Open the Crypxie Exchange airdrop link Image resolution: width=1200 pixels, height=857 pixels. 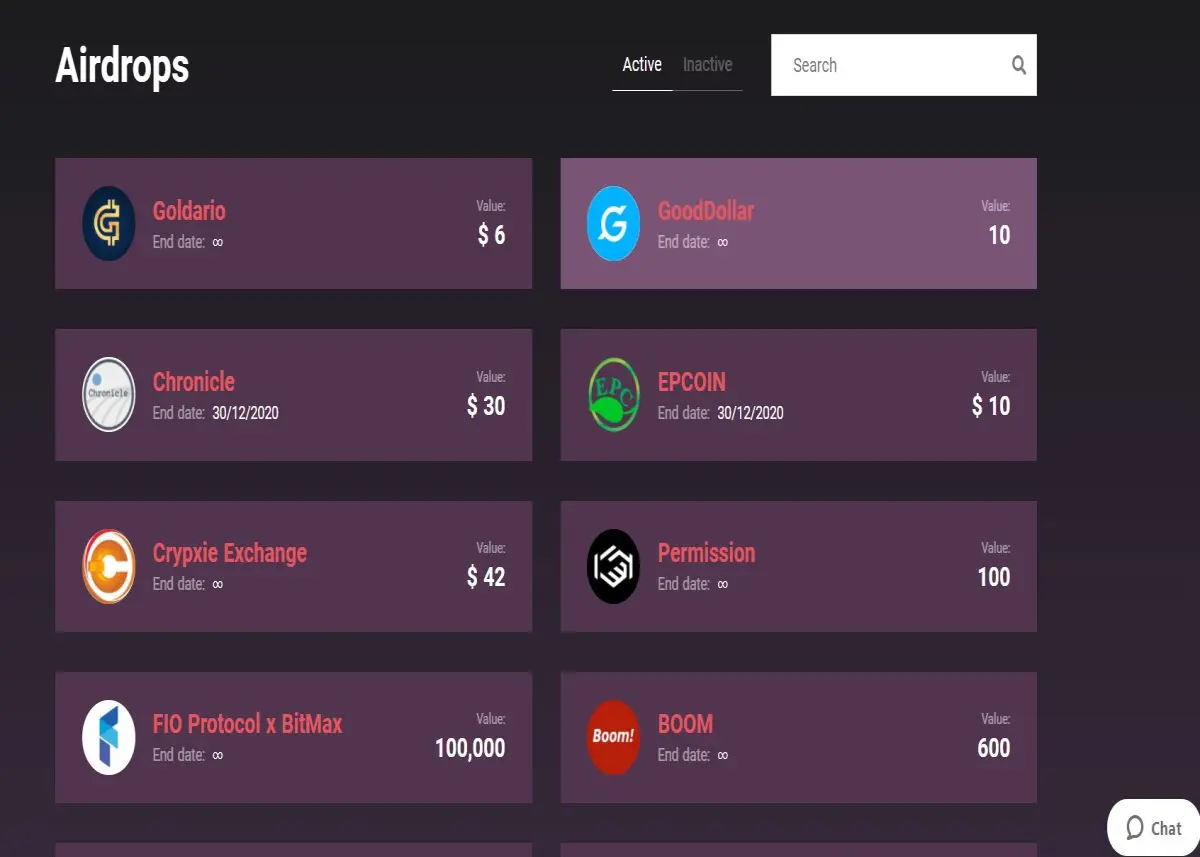(x=230, y=553)
